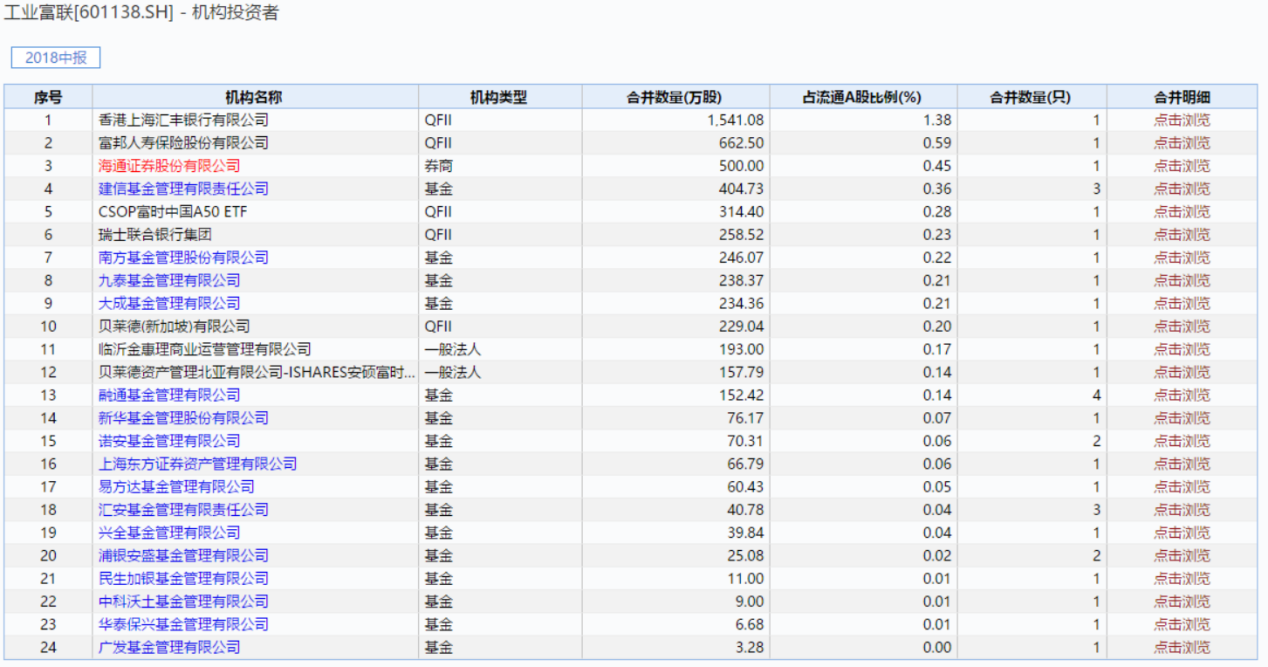Click 点击浏览 for 浦银安盛基金 row
1268x667 pixels.
(1182, 556)
